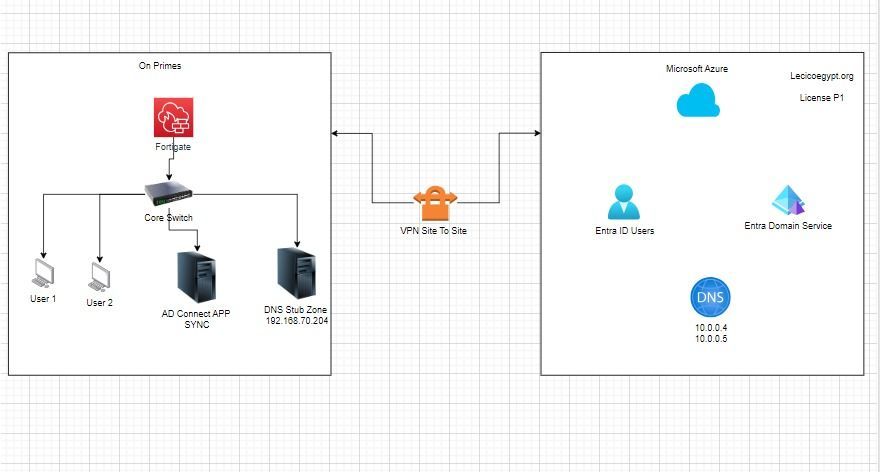
Task: Click the AD Connect APP SYNC label
Action: pyautogui.click(x=196, y=319)
